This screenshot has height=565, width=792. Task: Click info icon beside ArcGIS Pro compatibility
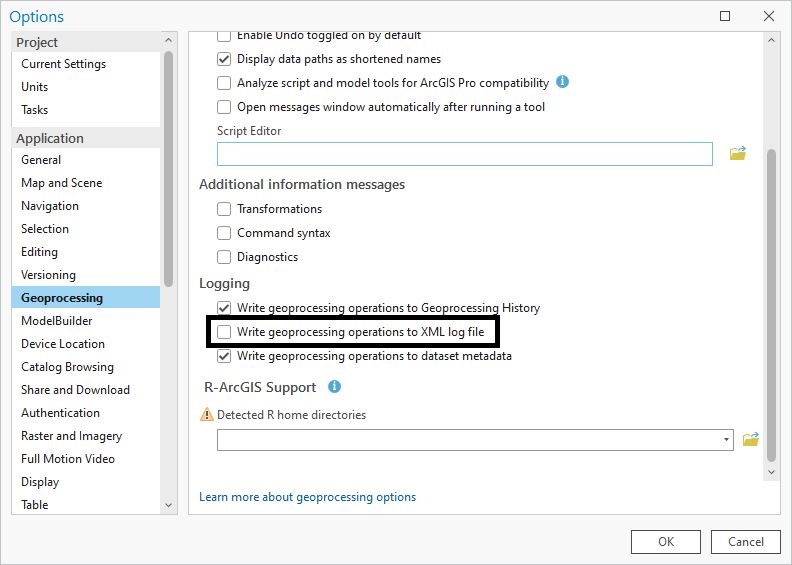[x=562, y=82]
